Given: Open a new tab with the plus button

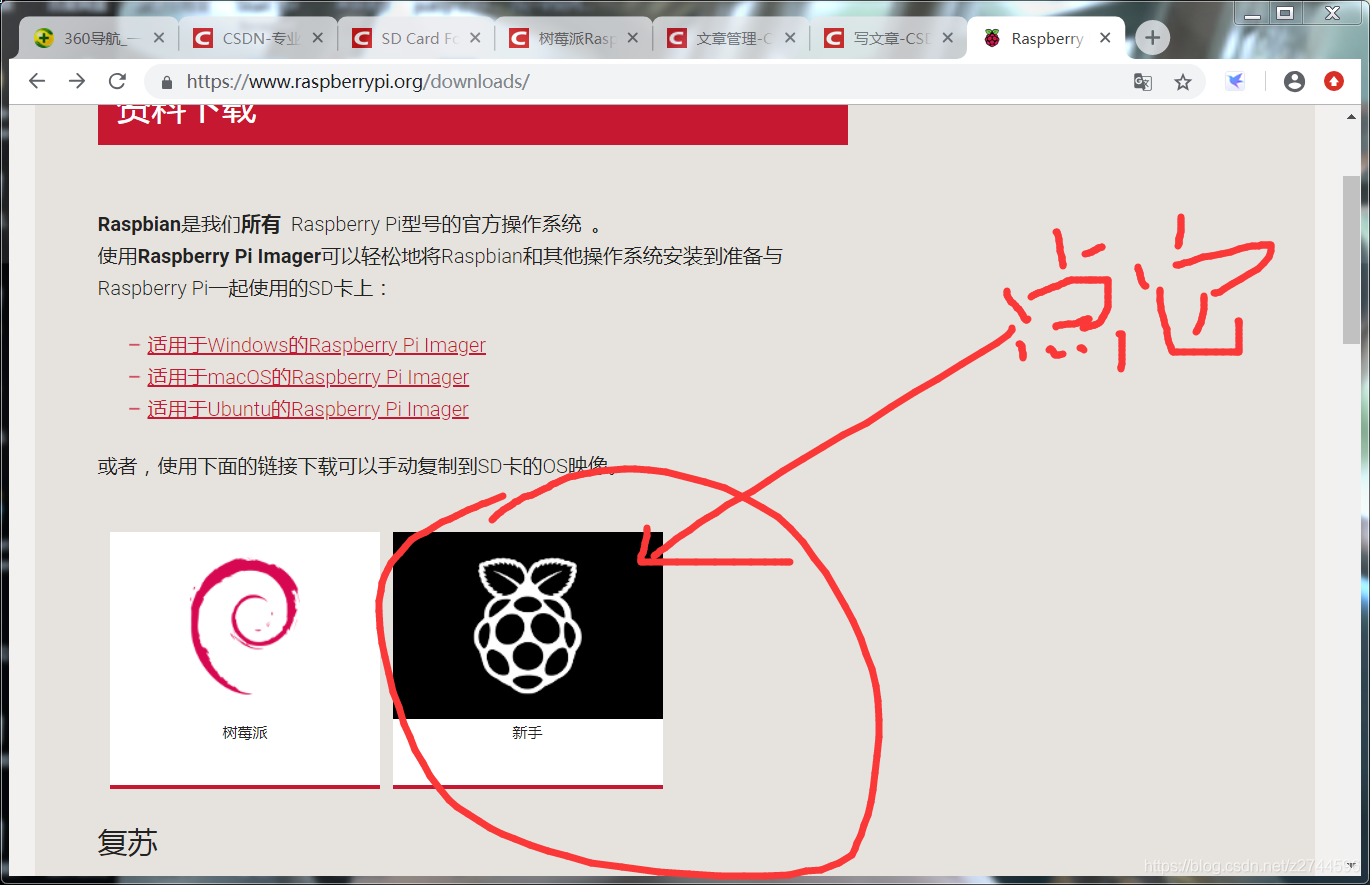Looking at the screenshot, I should pos(1153,38).
